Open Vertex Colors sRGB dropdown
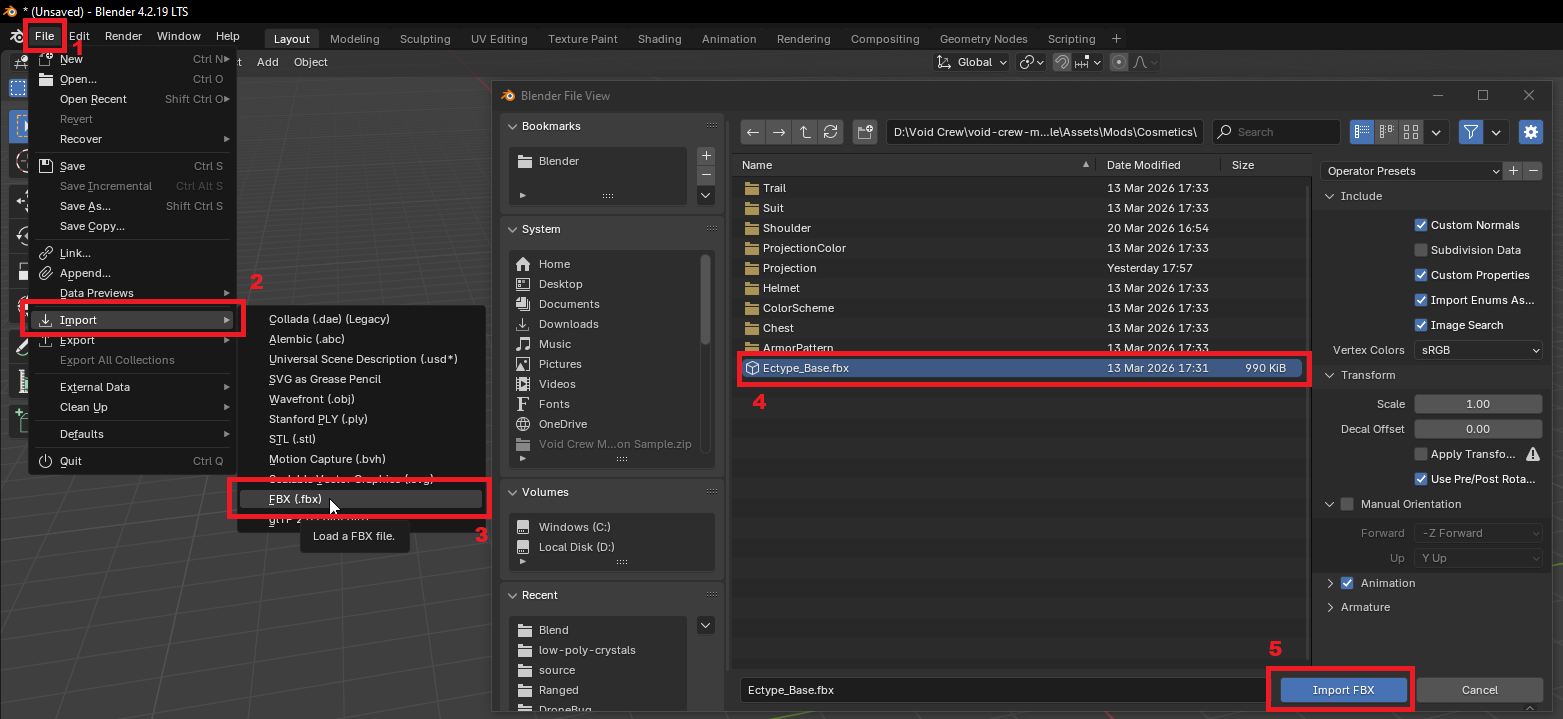1563x719 pixels. coord(1477,350)
